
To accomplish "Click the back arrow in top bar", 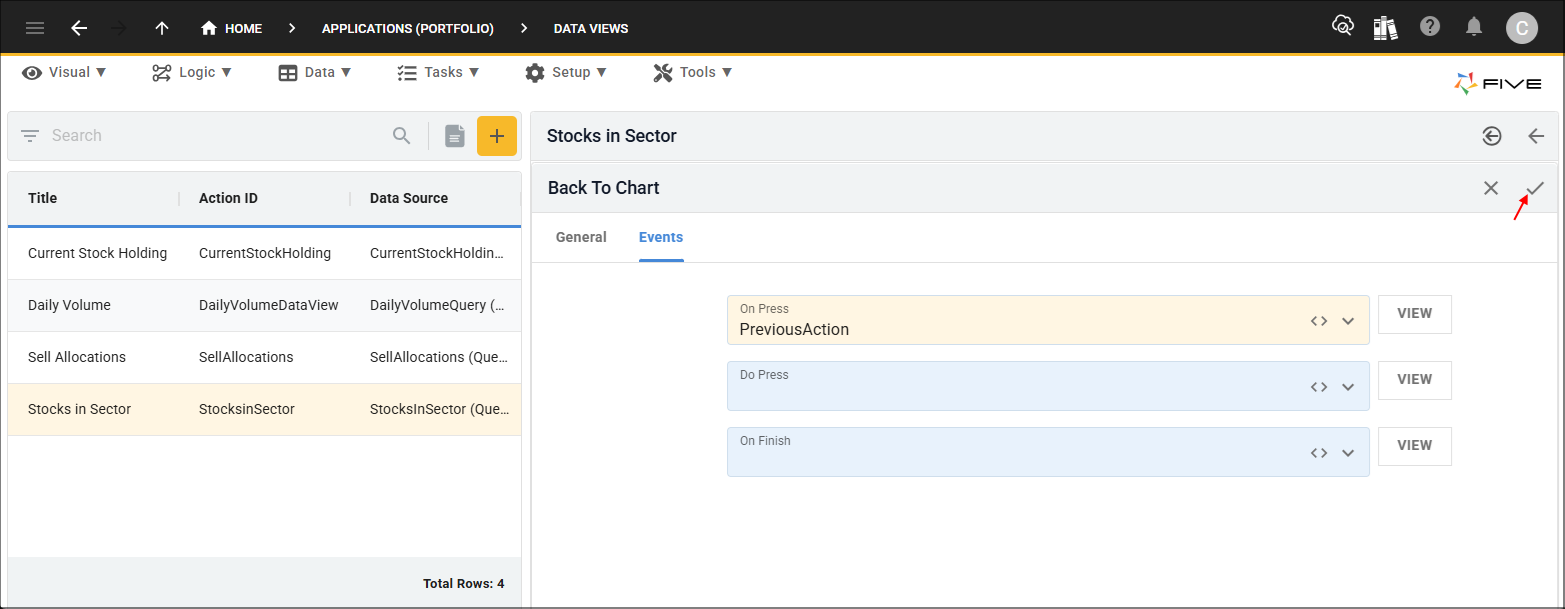I will tap(79, 28).
